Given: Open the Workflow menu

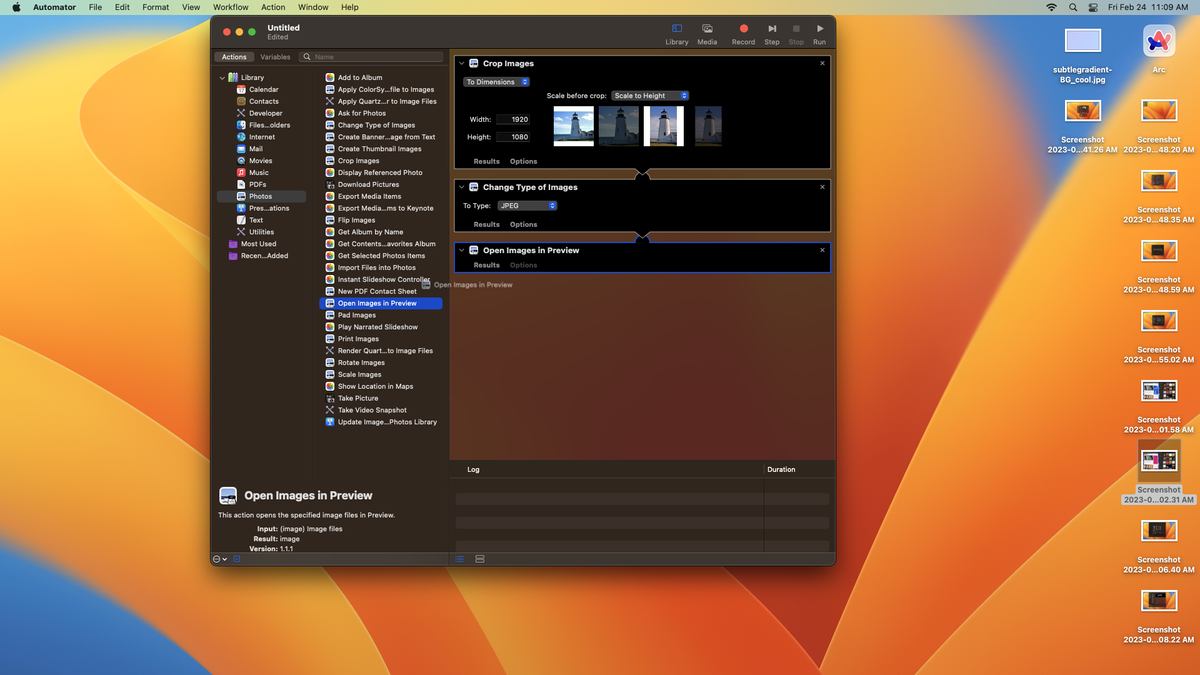Looking at the screenshot, I should pos(229,7).
